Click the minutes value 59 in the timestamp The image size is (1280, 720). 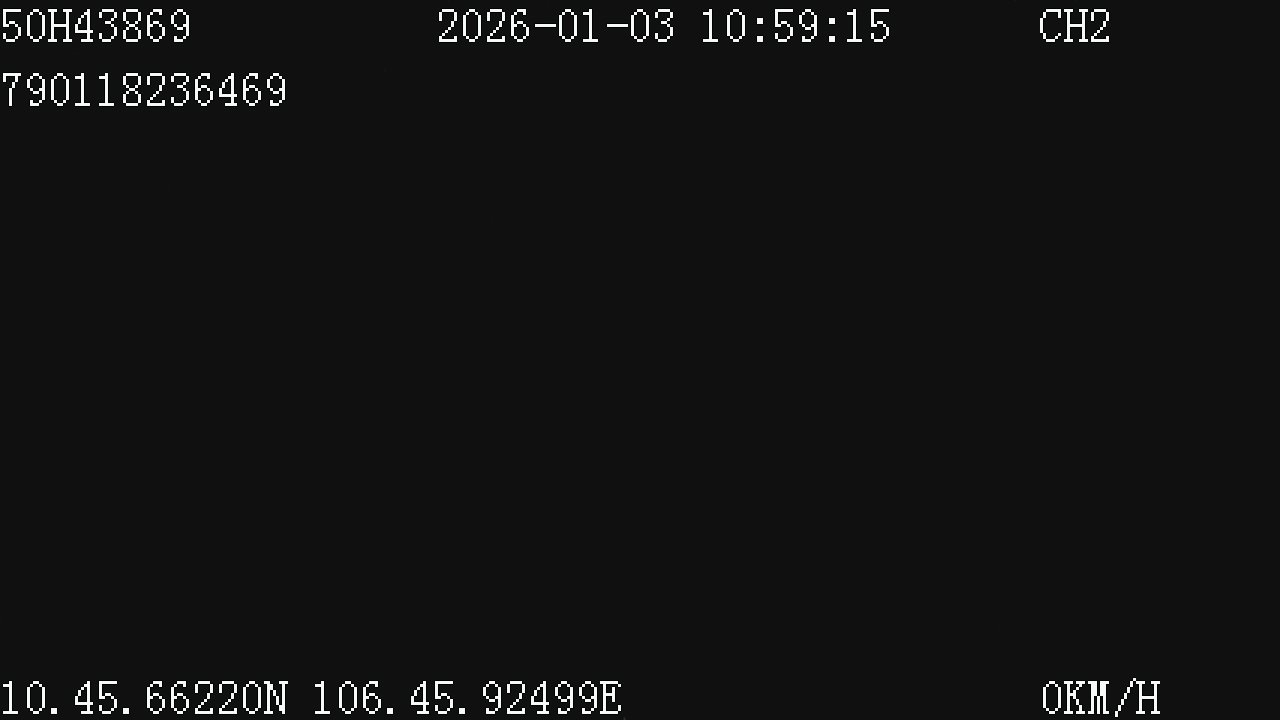(x=795, y=26)
